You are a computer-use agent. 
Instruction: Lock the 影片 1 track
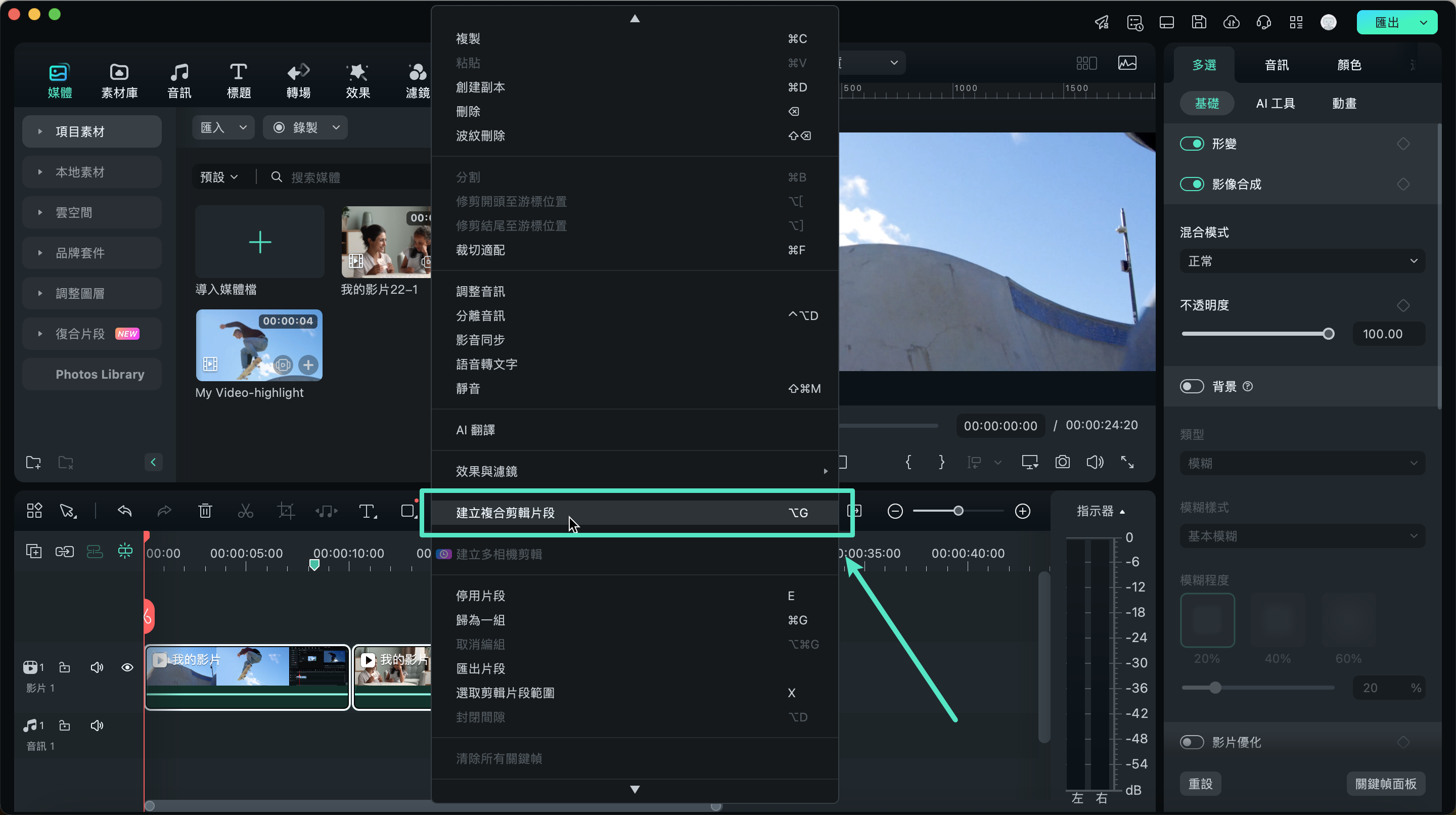(64, 667)
